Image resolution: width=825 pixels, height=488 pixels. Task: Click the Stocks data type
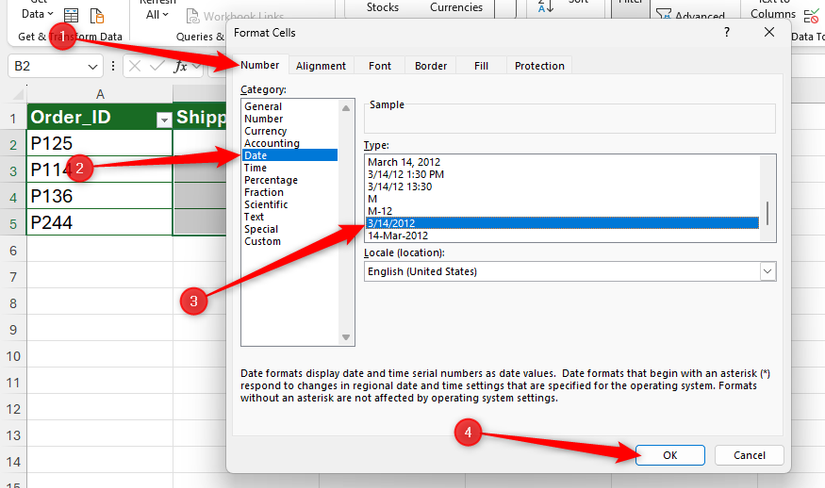(383, 7)
